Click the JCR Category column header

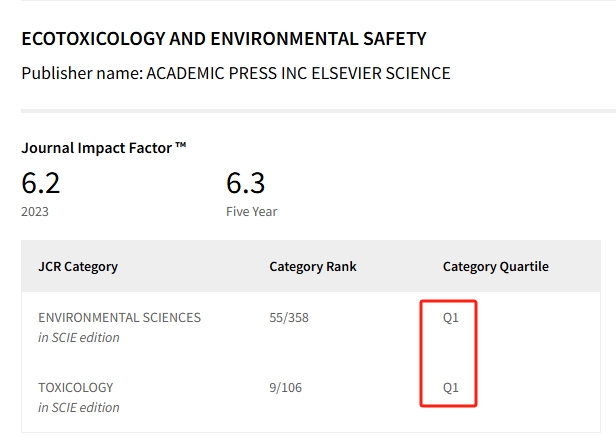(78, 267)
